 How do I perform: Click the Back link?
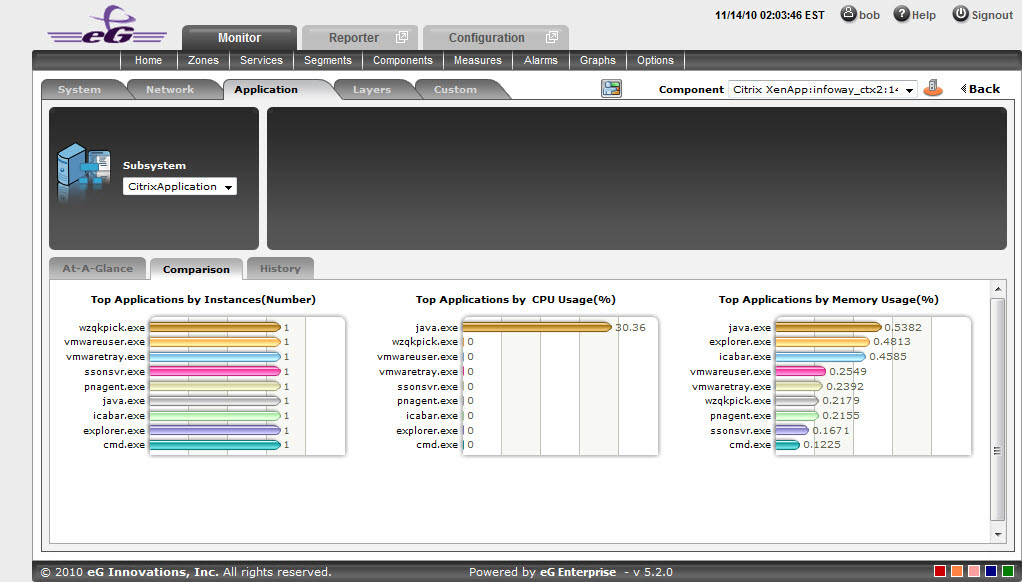tap(980, 89)
